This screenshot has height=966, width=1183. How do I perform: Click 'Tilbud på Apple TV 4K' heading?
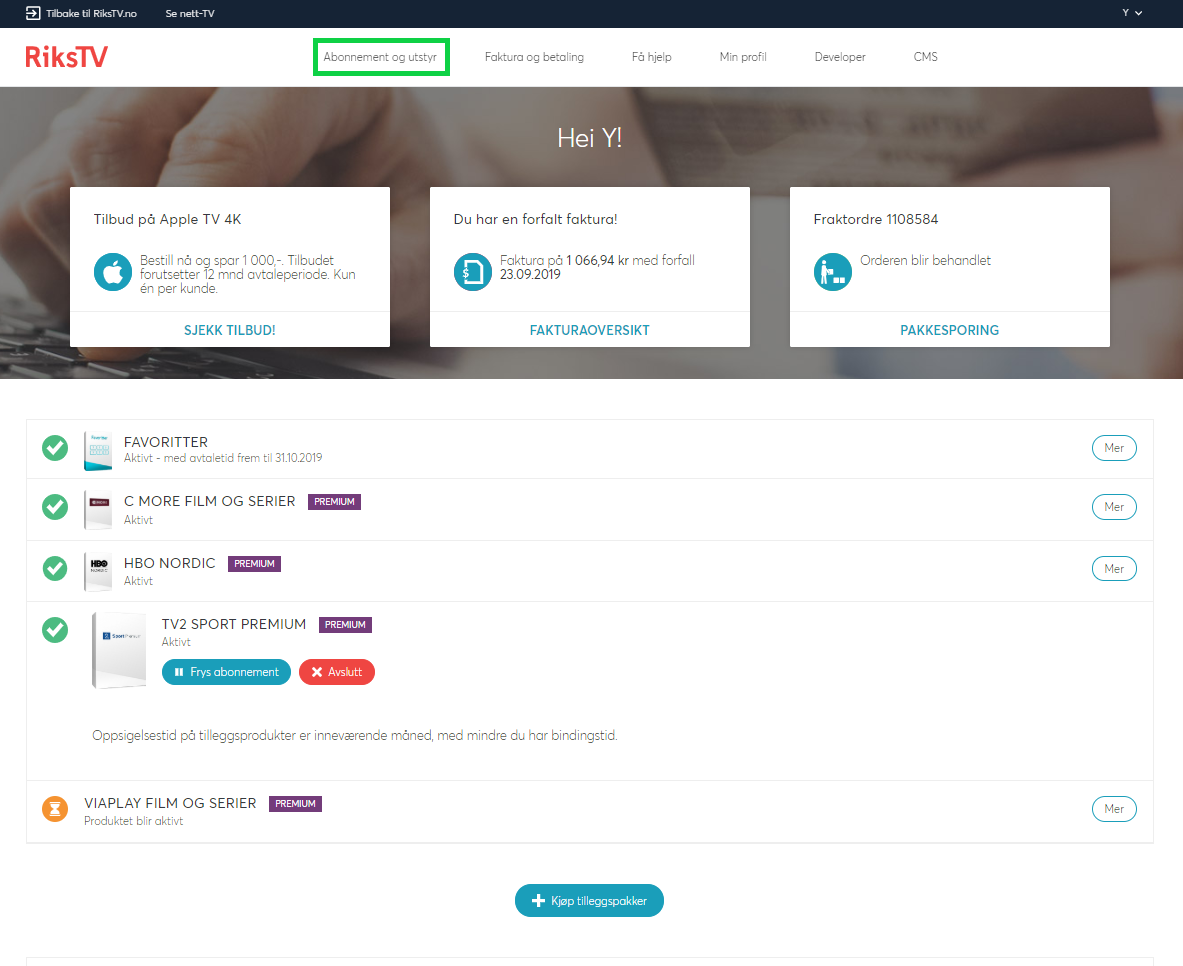click(167, 219)
